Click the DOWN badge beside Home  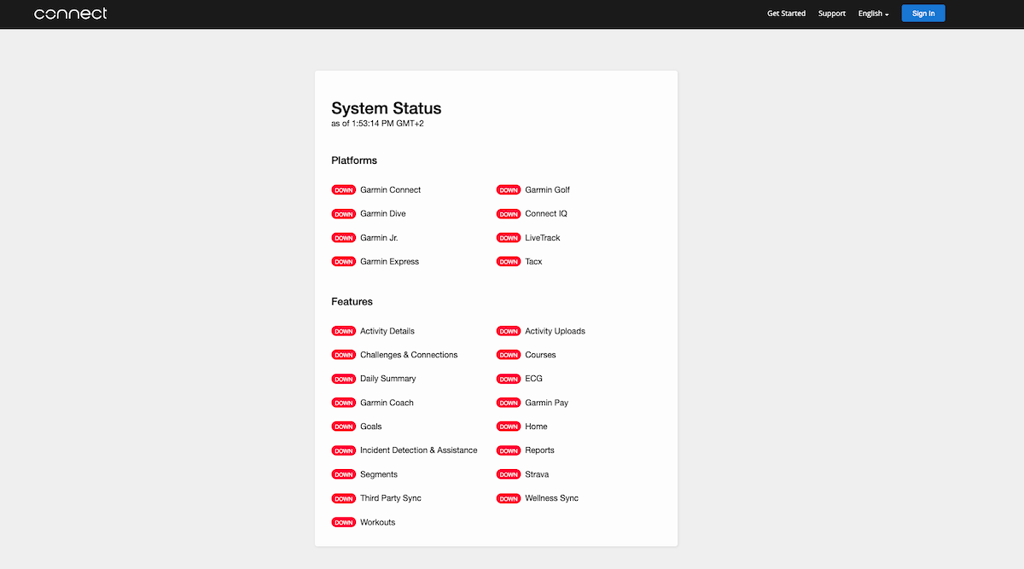tap(508, 427)
